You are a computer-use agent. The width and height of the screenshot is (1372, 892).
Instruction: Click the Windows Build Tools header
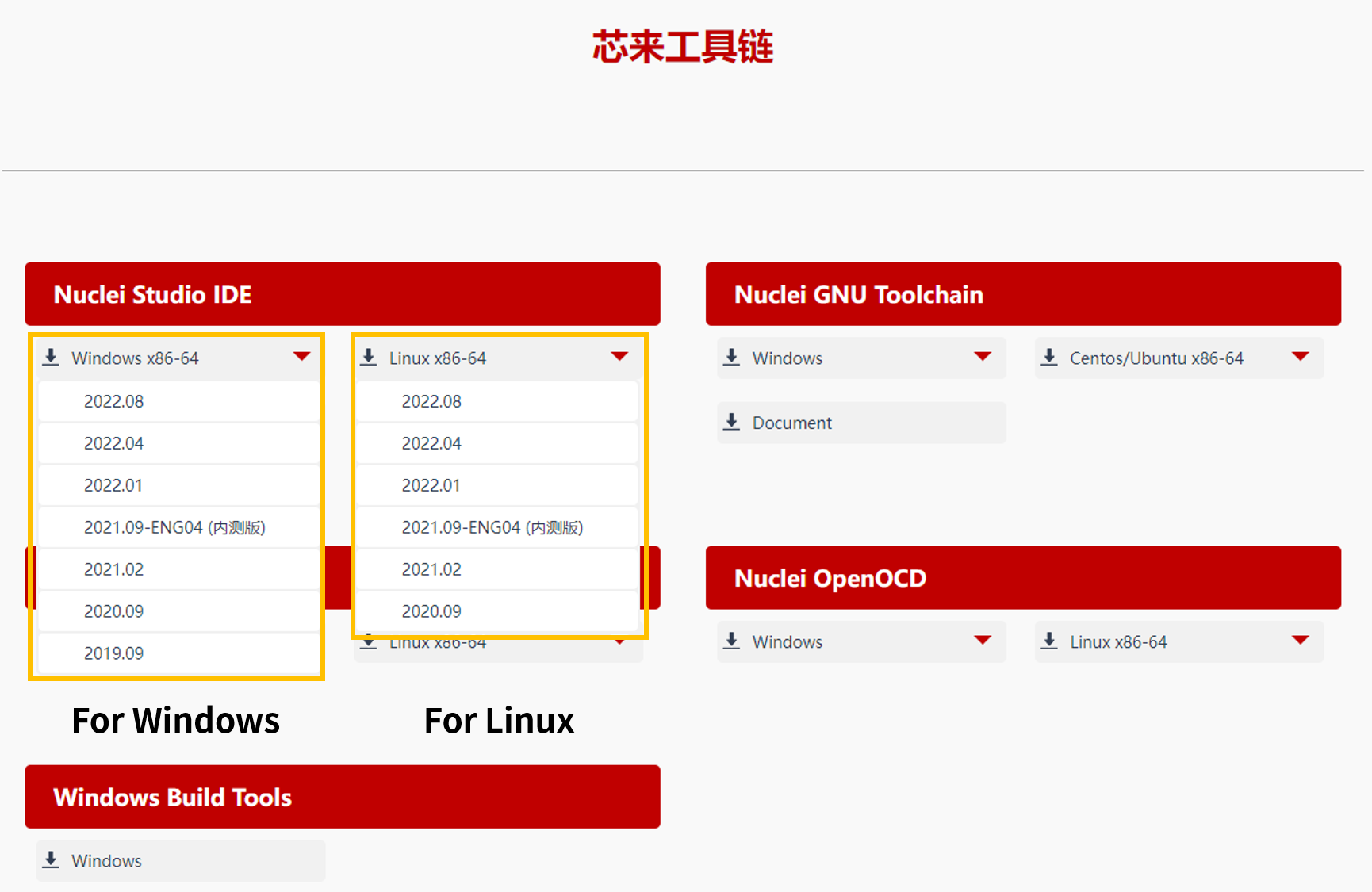[x=343, y=797]
